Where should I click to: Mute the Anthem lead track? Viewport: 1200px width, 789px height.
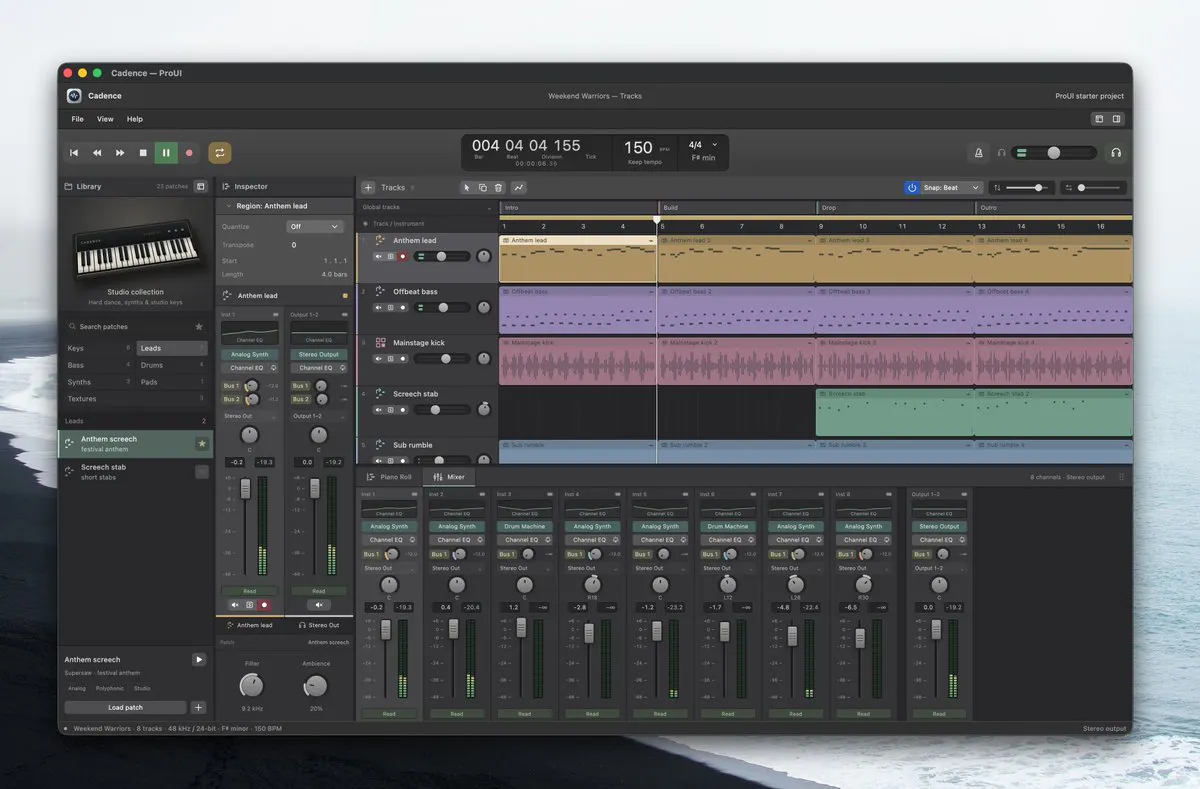coord(379,256)
